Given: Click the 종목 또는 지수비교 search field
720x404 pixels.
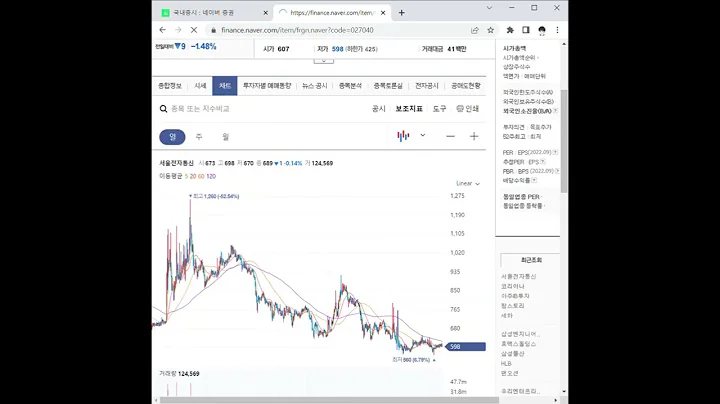Looking at the screenshot, I should pos(200,109).
